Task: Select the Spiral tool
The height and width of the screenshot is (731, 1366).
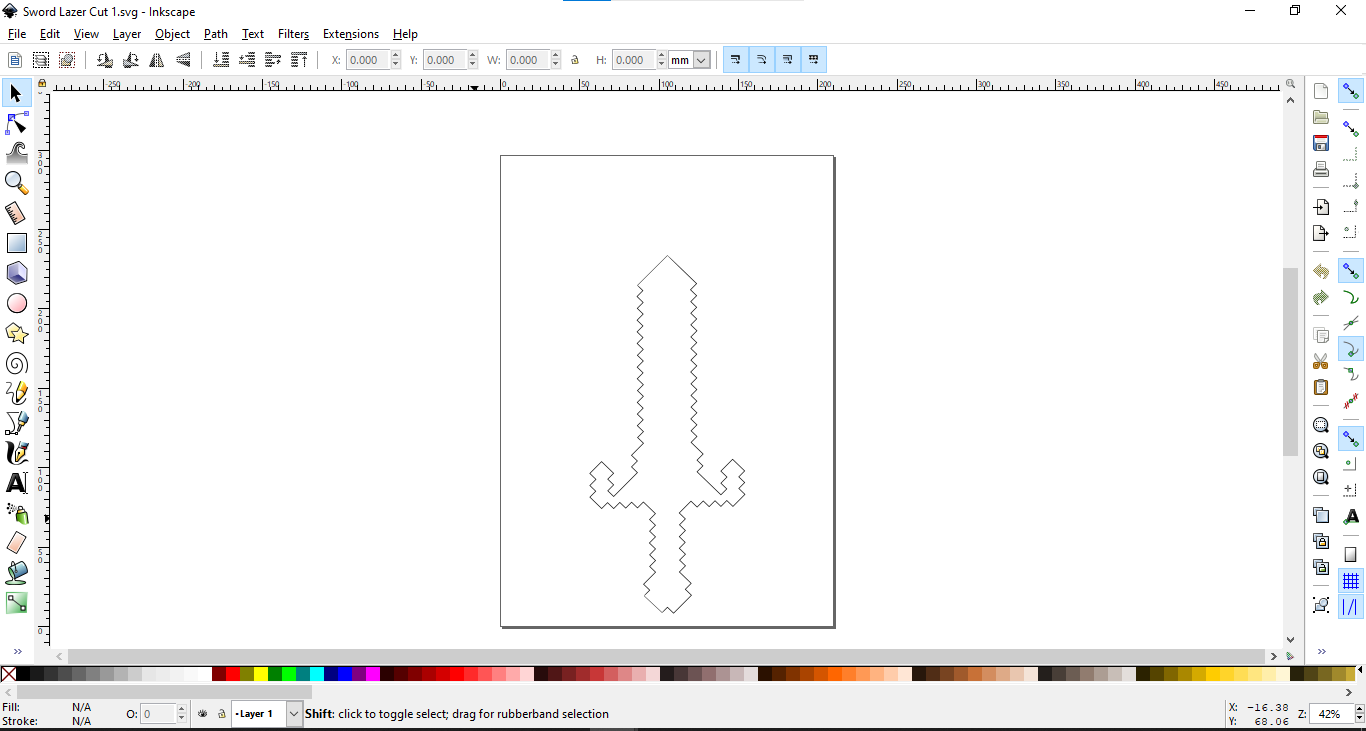Action: pyautogui.click(x=16, y=363)
